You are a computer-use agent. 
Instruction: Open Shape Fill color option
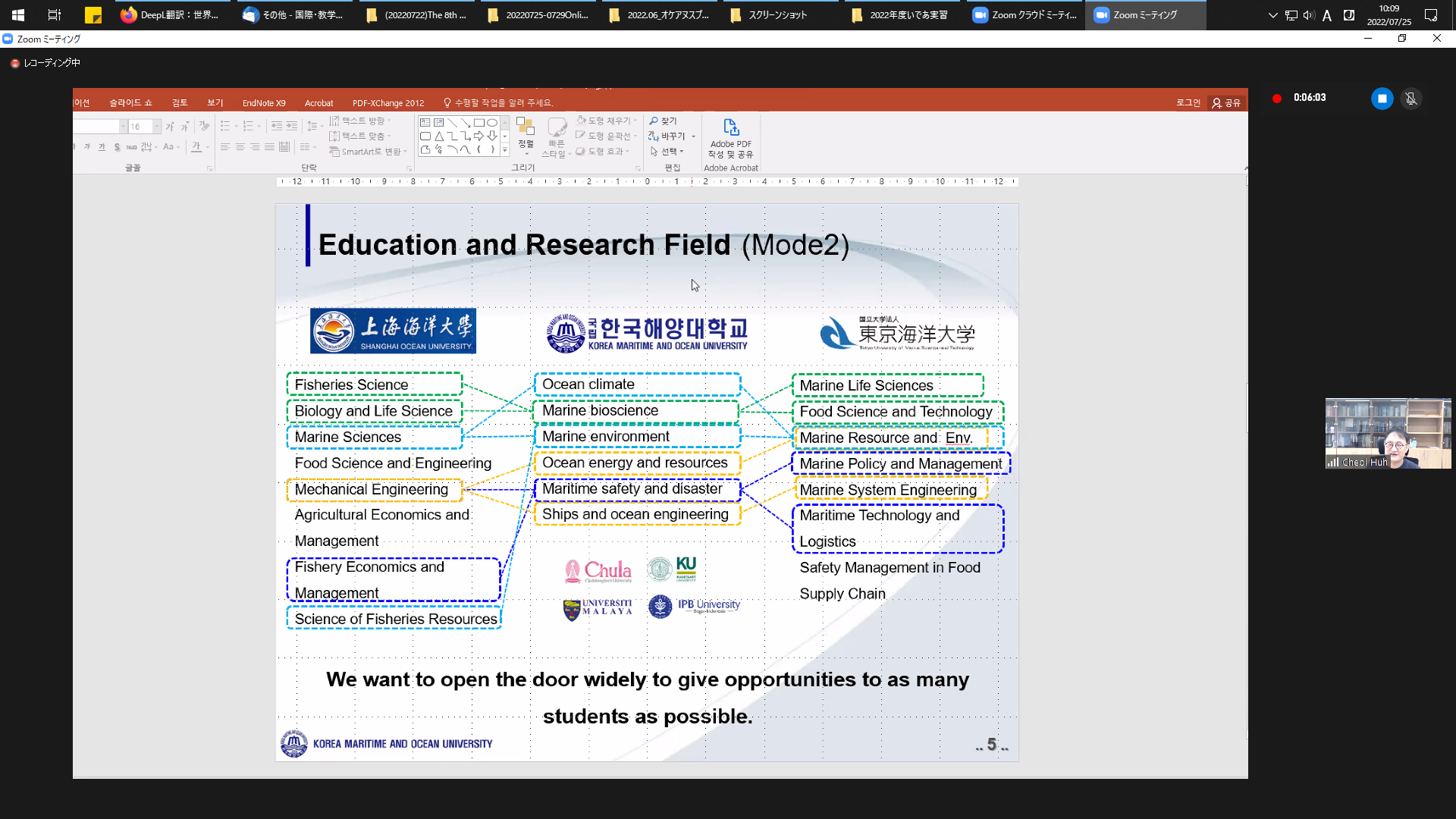coord(607,121)
